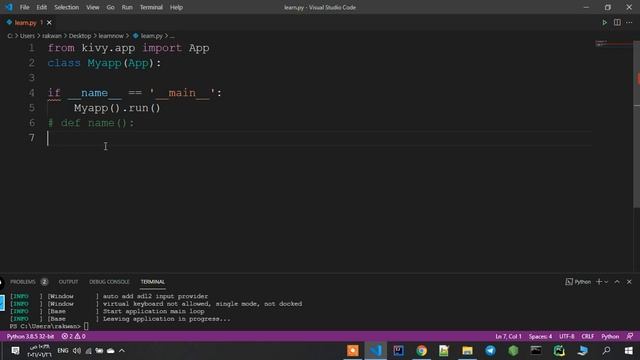Image resolution: width=640 pixels, height=360 pixels.
Task: Open the action center notification icon
Action: [15, 351]
